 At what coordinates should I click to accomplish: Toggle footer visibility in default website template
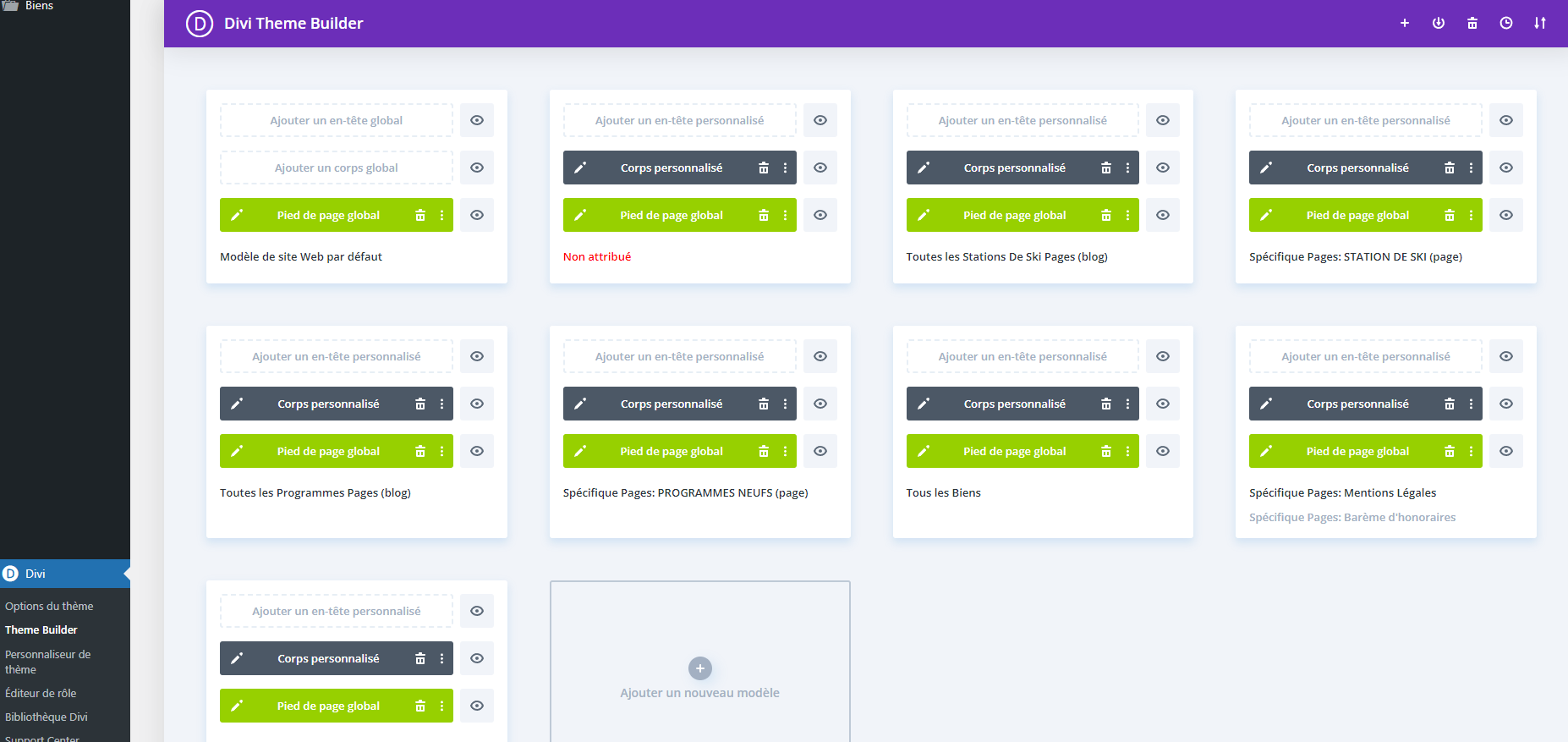pyautogui.click(x=477, y=215)
